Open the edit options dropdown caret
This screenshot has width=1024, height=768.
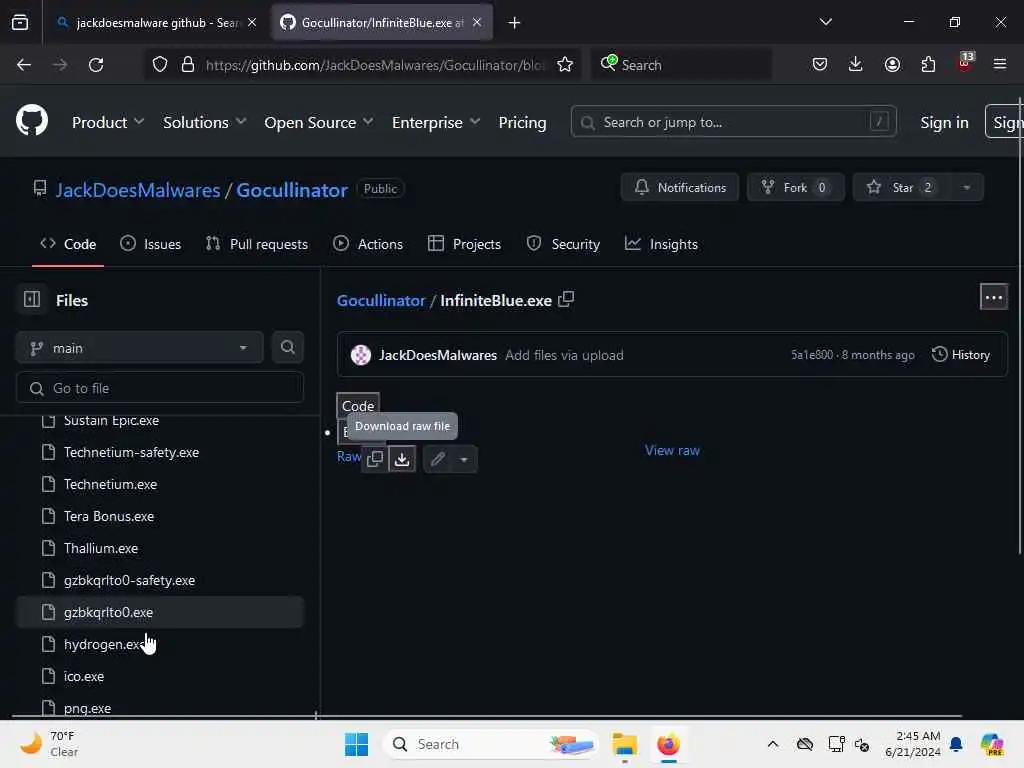coord(464,459)
